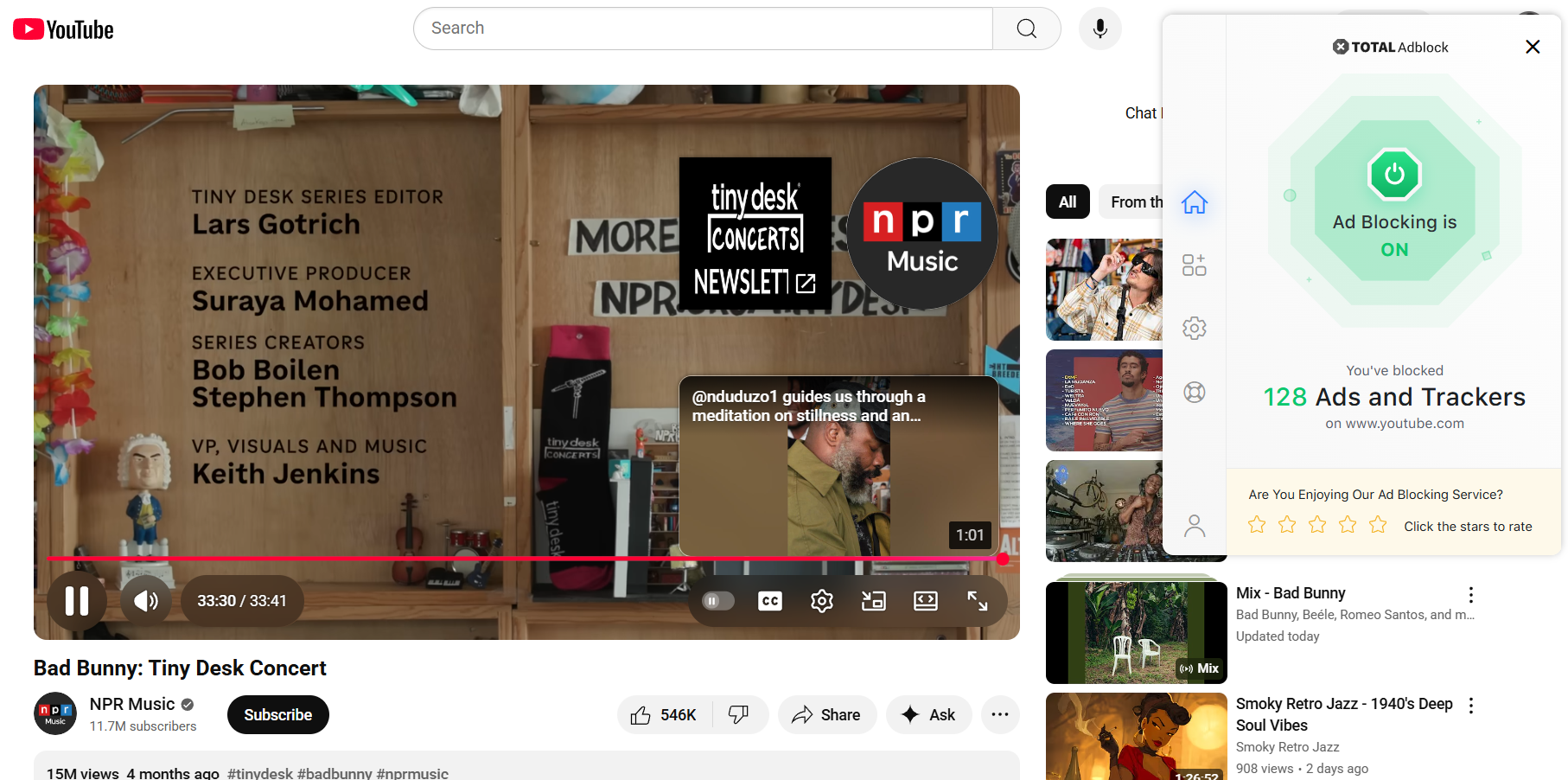Click the #badbunny hashtag
The width and height of the screenshot is (1568, 780).
335,773
